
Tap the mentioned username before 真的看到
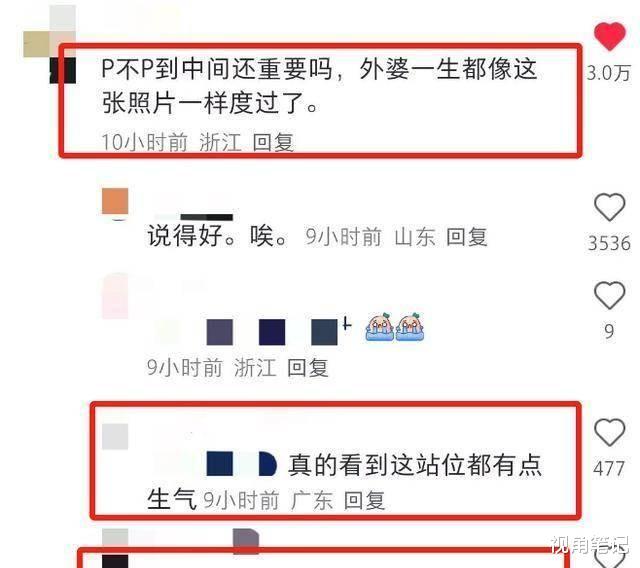click(216, 464)
